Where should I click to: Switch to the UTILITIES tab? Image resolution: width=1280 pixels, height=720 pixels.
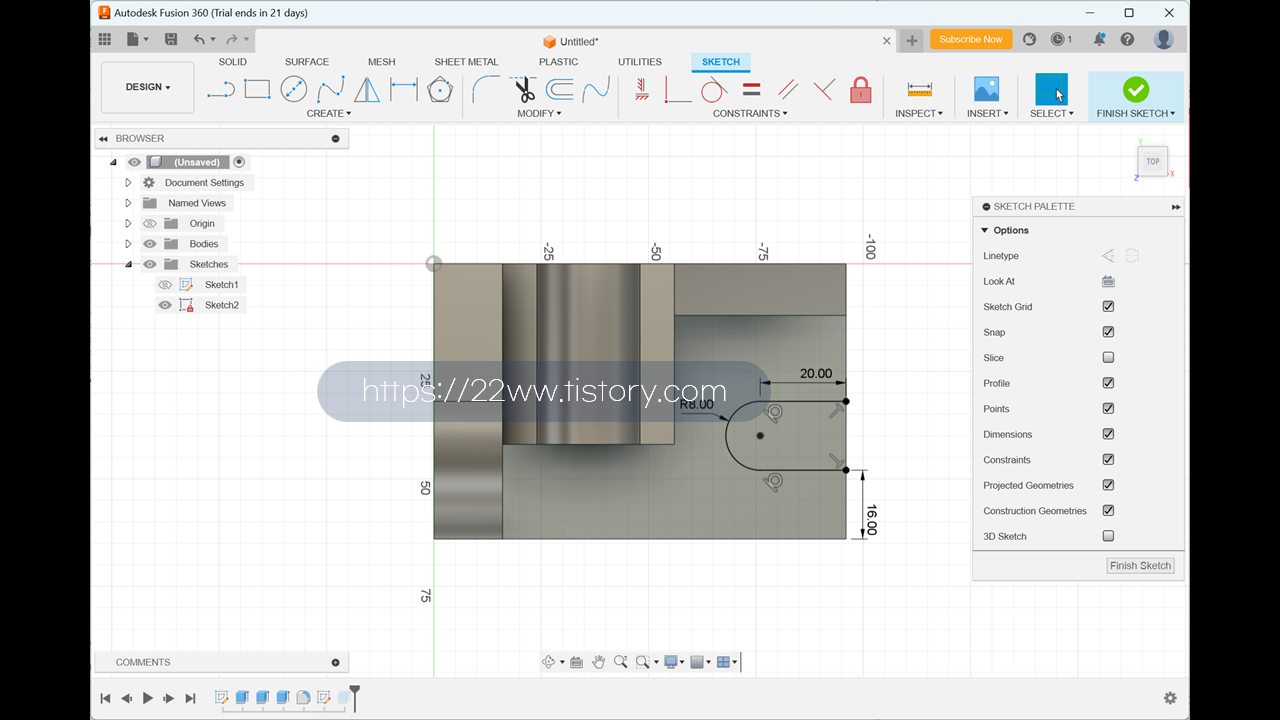pos(640,62)
